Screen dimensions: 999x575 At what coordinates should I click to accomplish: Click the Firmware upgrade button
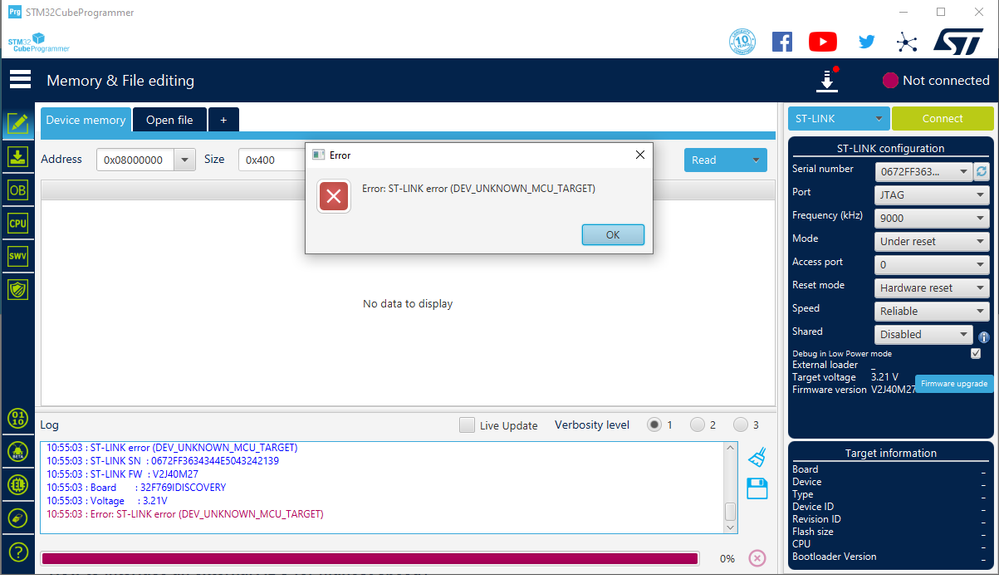click(954, 383)
